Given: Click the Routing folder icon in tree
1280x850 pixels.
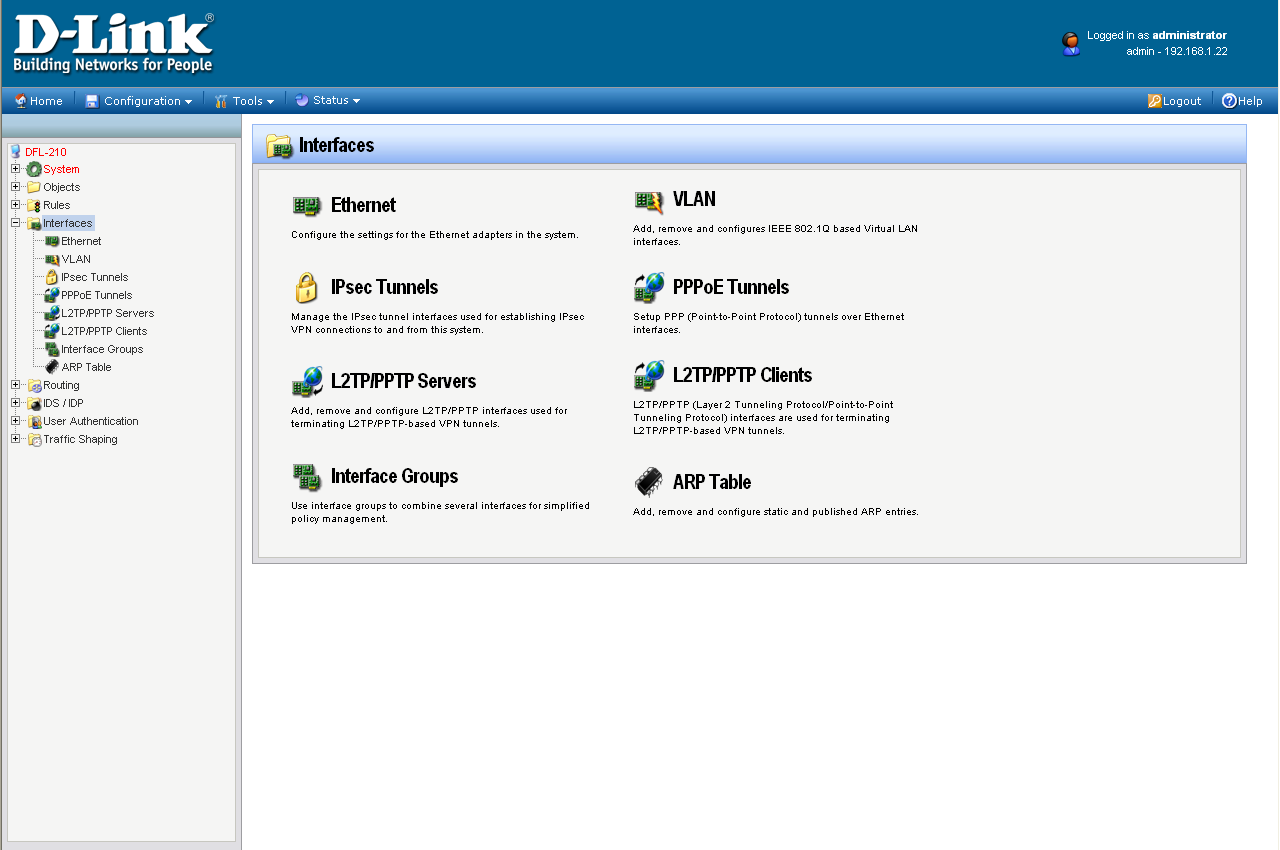Looking at the screenshot, I should pyautogui.click(x=34, y=385).
